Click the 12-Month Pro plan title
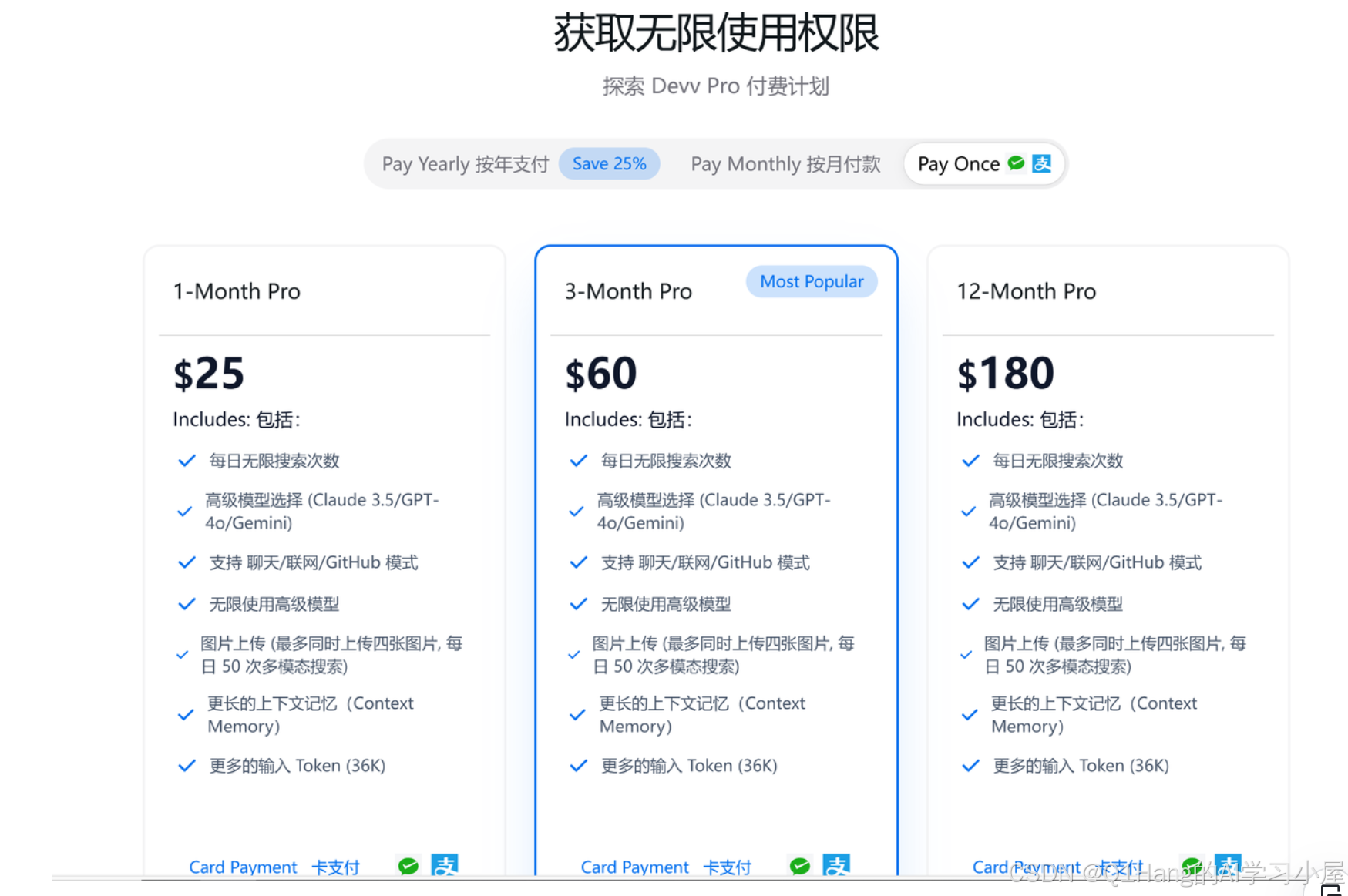This screenshot has width=1348, height=896. click(1026, 291)
